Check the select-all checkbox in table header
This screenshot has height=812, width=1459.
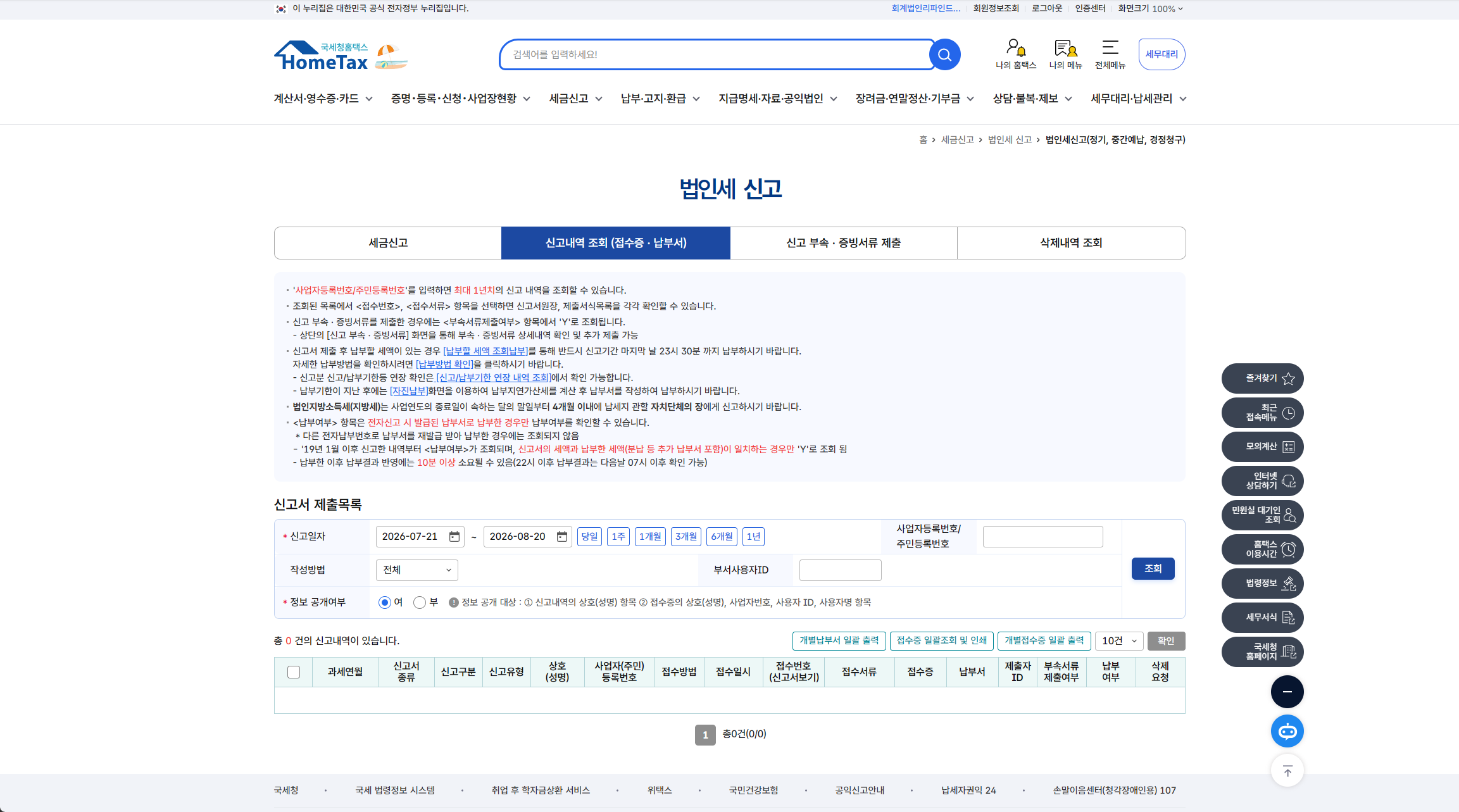(293, 672)
